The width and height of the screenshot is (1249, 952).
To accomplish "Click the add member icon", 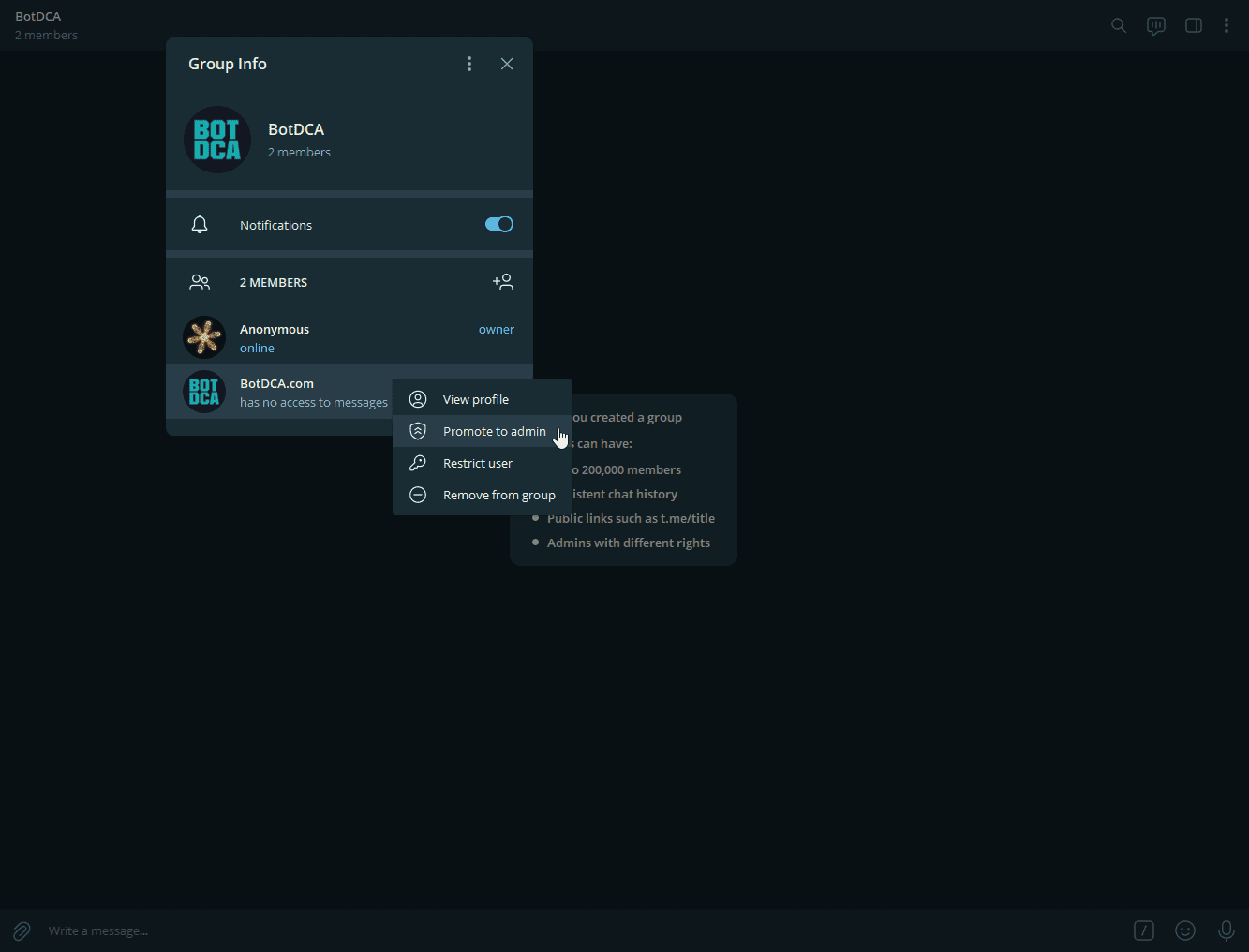I will [502, 281].
